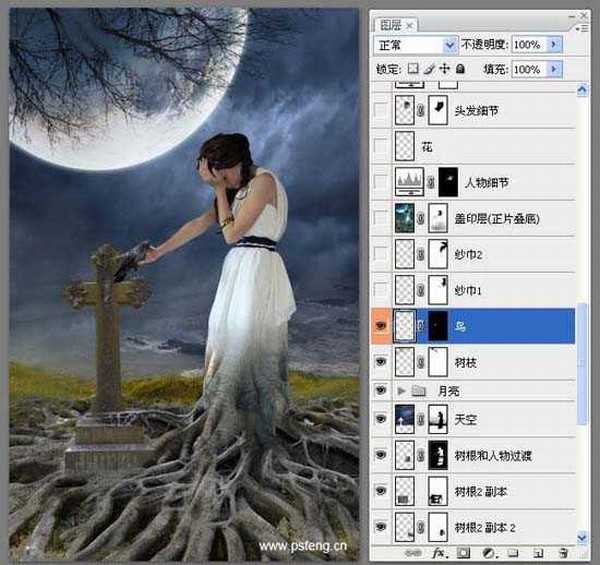Image resolution: width=600 pixels, height=565 pixels.
Task: Click the link layers icon
Action: (x=412, y=552)
